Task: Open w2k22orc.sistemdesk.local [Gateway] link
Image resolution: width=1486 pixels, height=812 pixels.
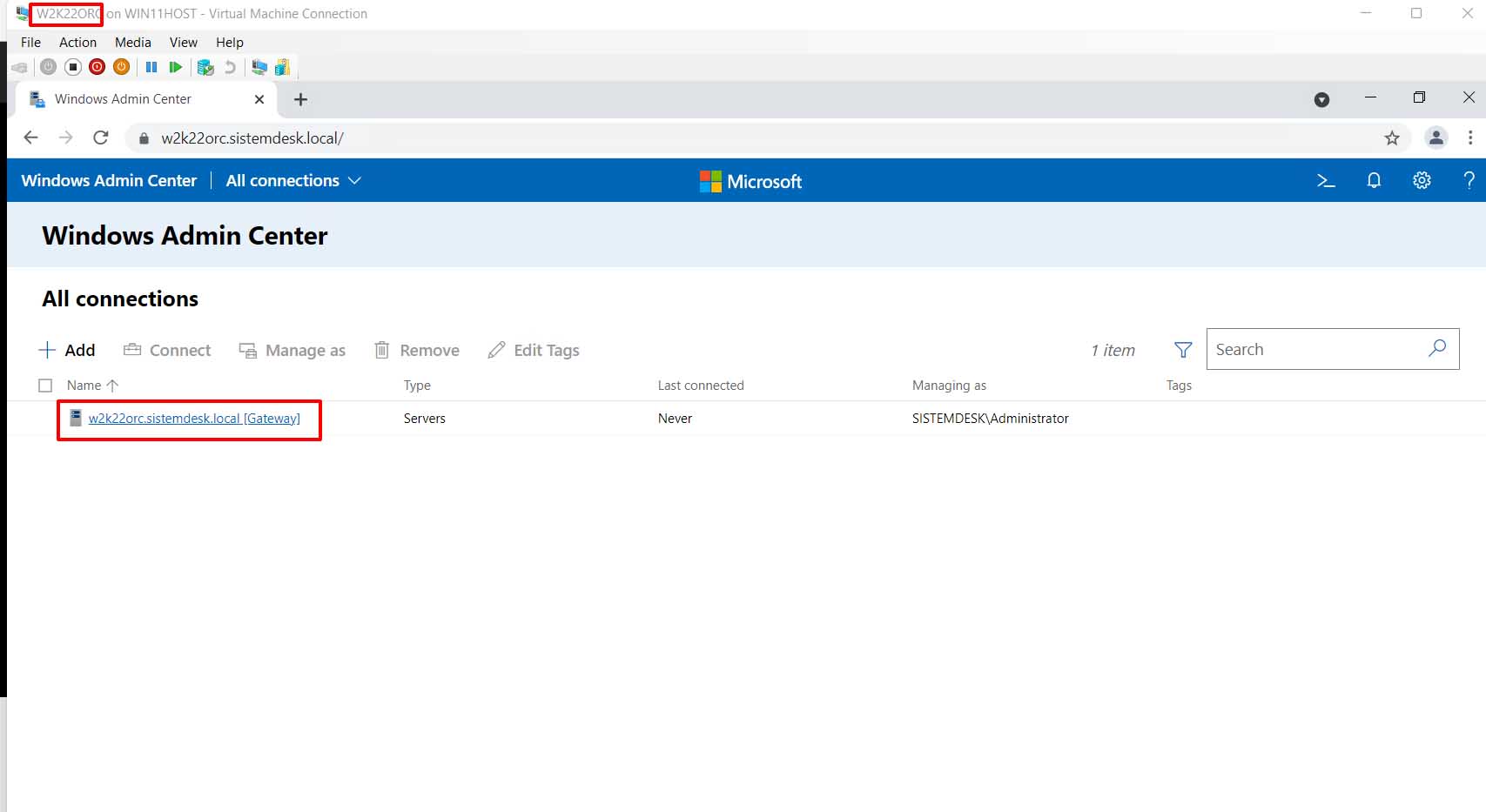Action: 194,419
